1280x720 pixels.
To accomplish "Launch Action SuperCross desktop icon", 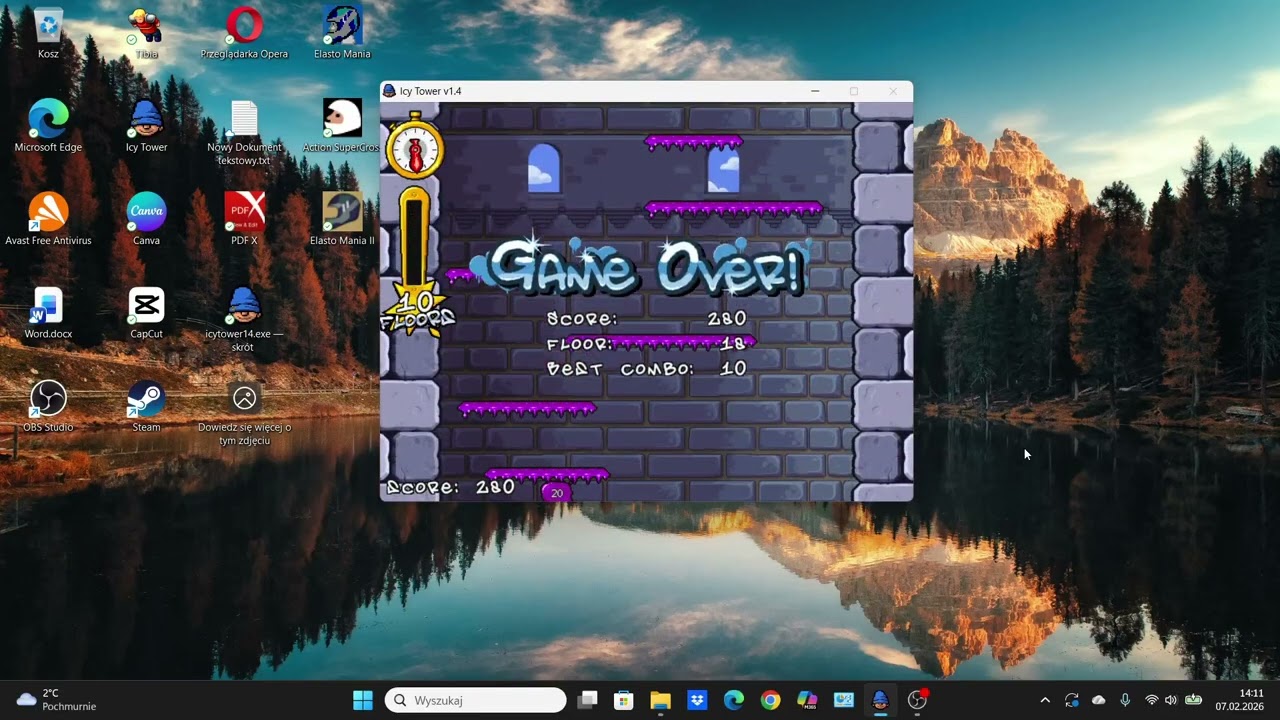I will [342, 126].
